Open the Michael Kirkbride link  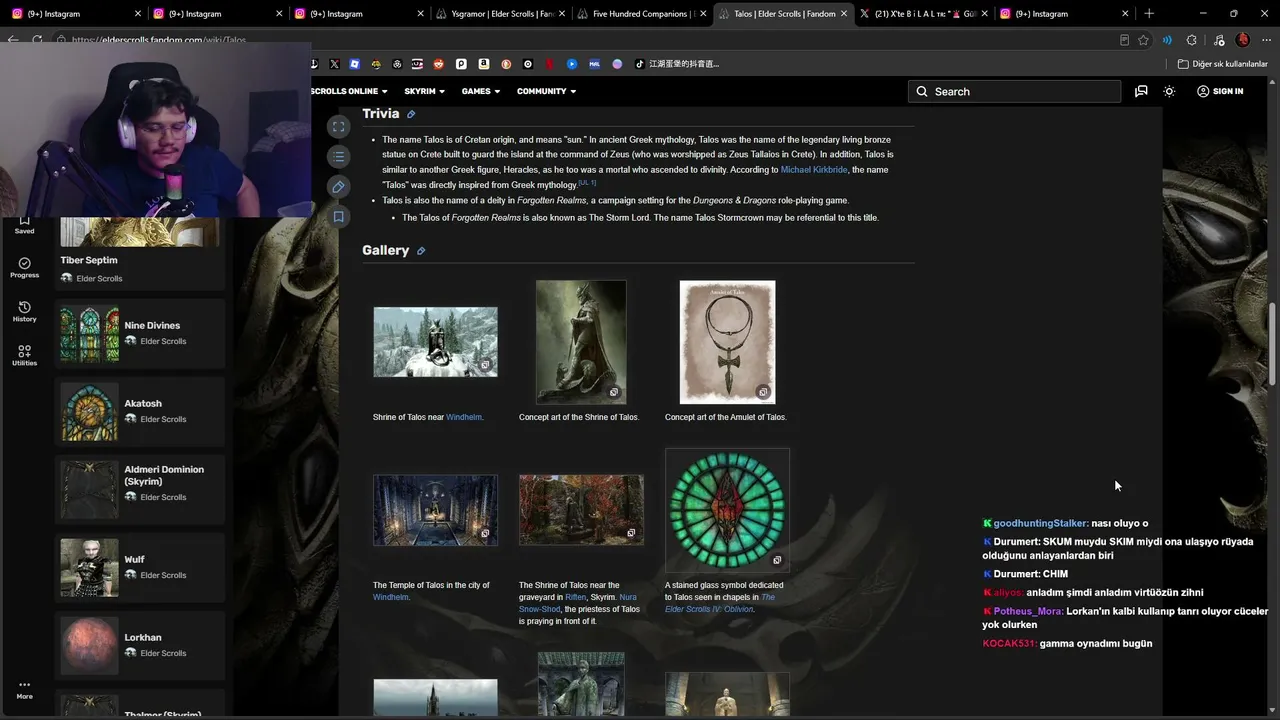click(813, 170)
